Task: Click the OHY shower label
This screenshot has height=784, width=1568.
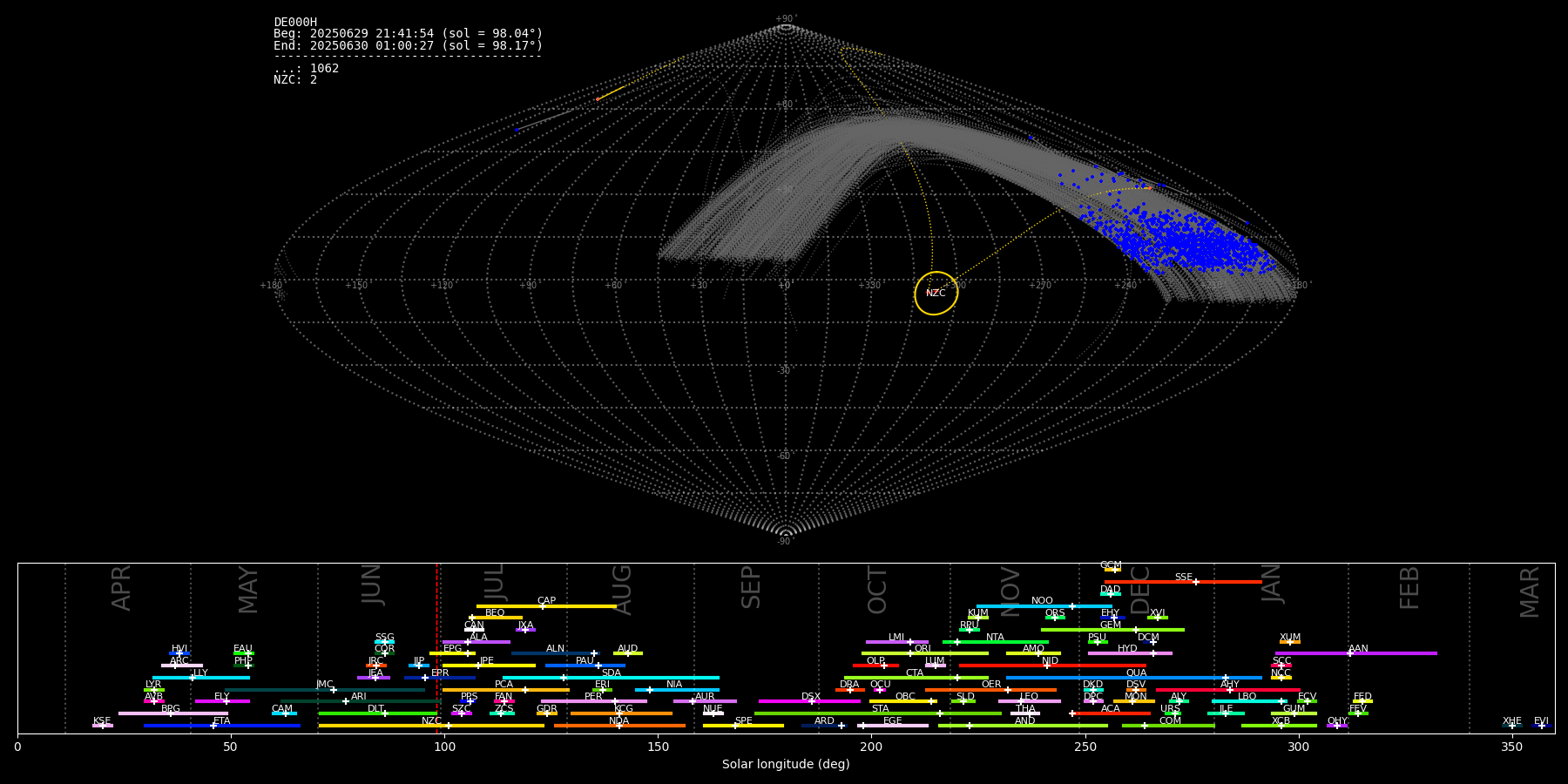Action: (1337, 720)
